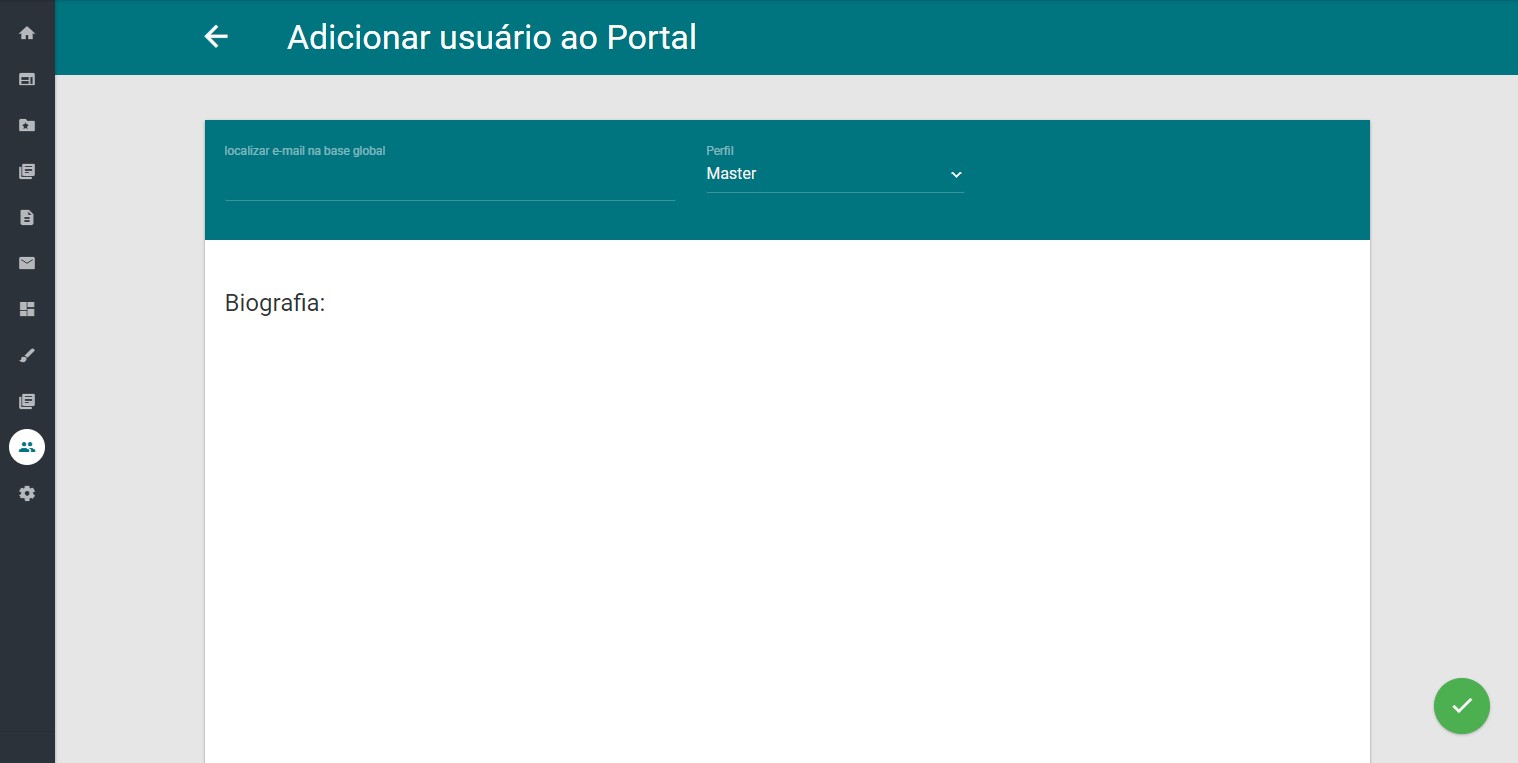Go back using the header arrow
The width and height of the screenshot is (1518, 763).
tap(216, 37)
